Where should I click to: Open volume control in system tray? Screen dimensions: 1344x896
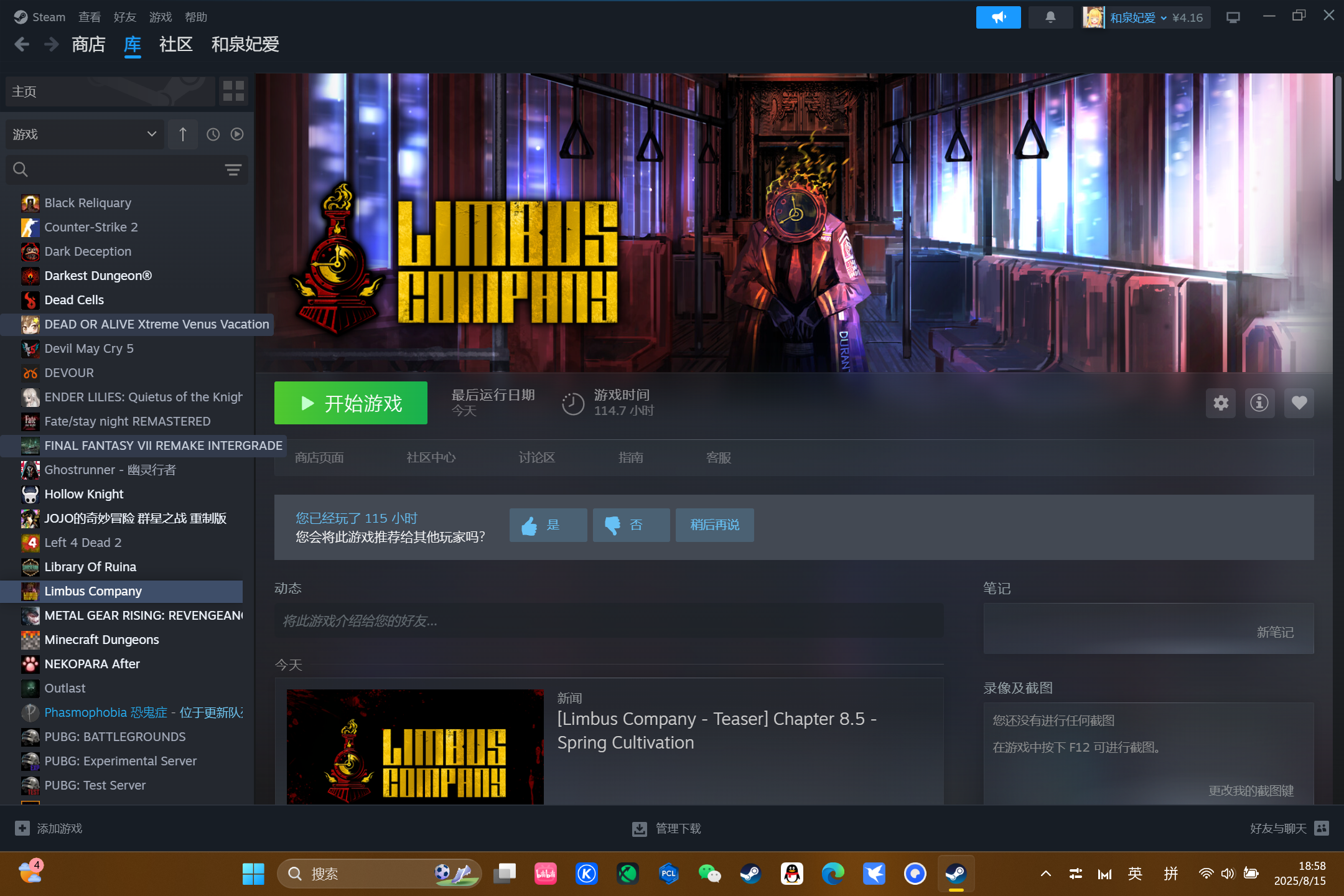pyautogui.click(x=1227, y=874)
